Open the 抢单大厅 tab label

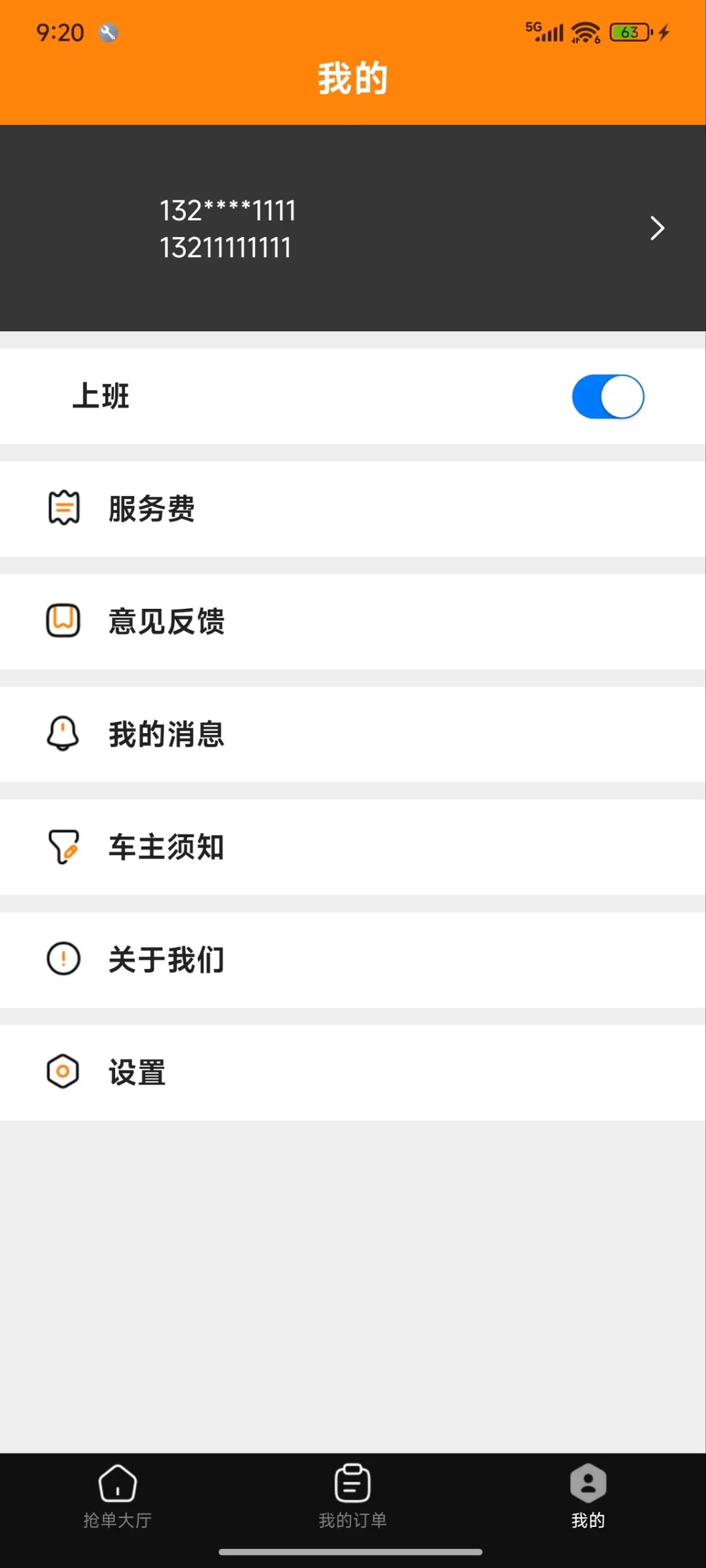(x=118, y=1521)
